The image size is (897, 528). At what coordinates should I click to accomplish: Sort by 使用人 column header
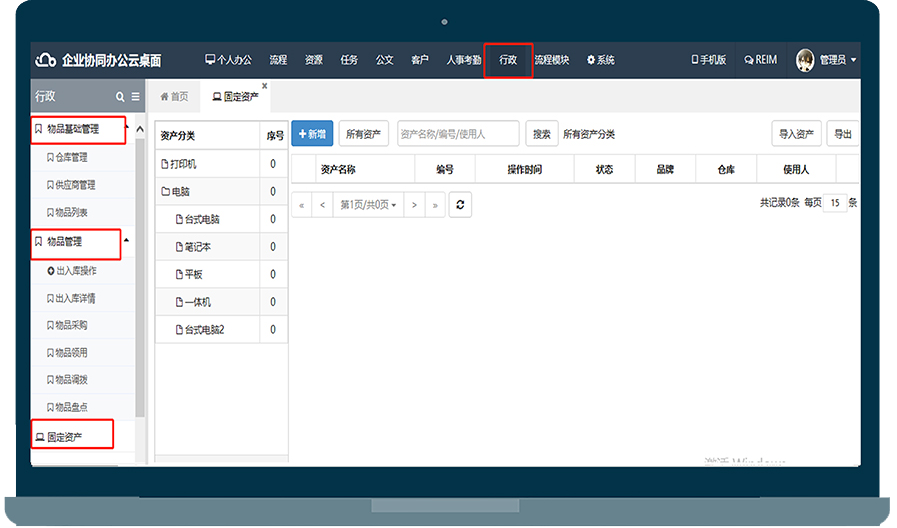tap(796, 169)
